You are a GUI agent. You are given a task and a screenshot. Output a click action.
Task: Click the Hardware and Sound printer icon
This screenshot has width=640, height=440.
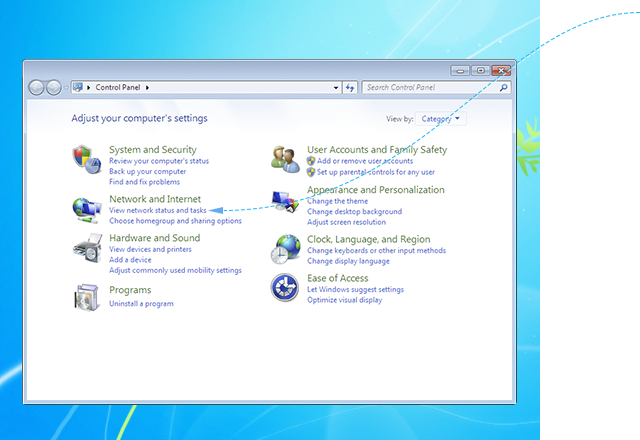click(x=87, y=248)
